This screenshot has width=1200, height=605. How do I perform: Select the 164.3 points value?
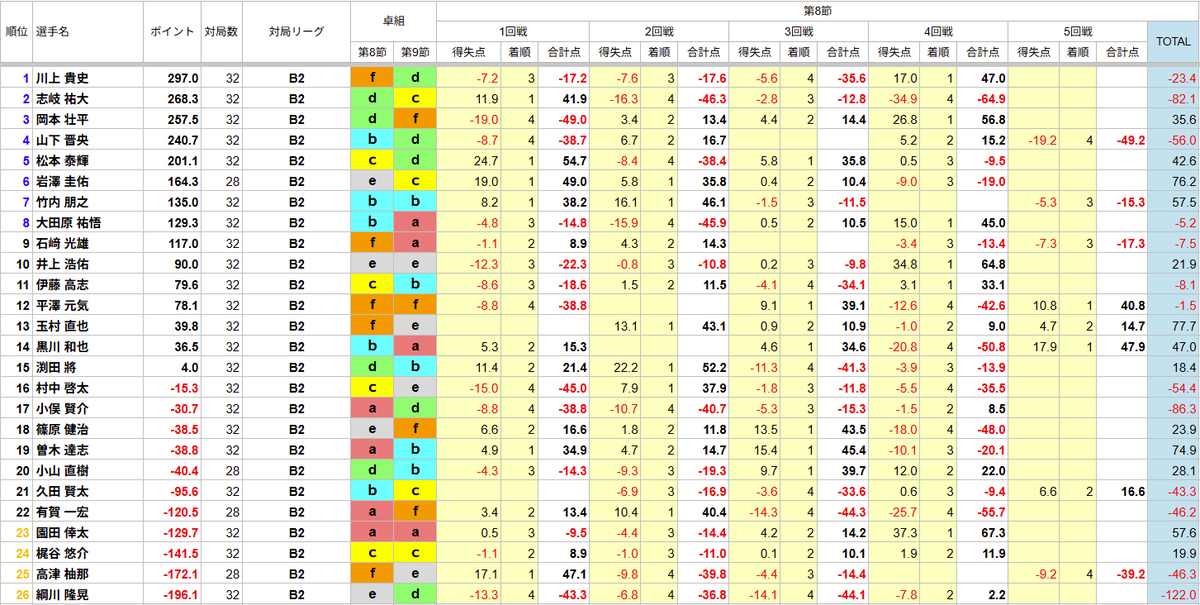183,182
